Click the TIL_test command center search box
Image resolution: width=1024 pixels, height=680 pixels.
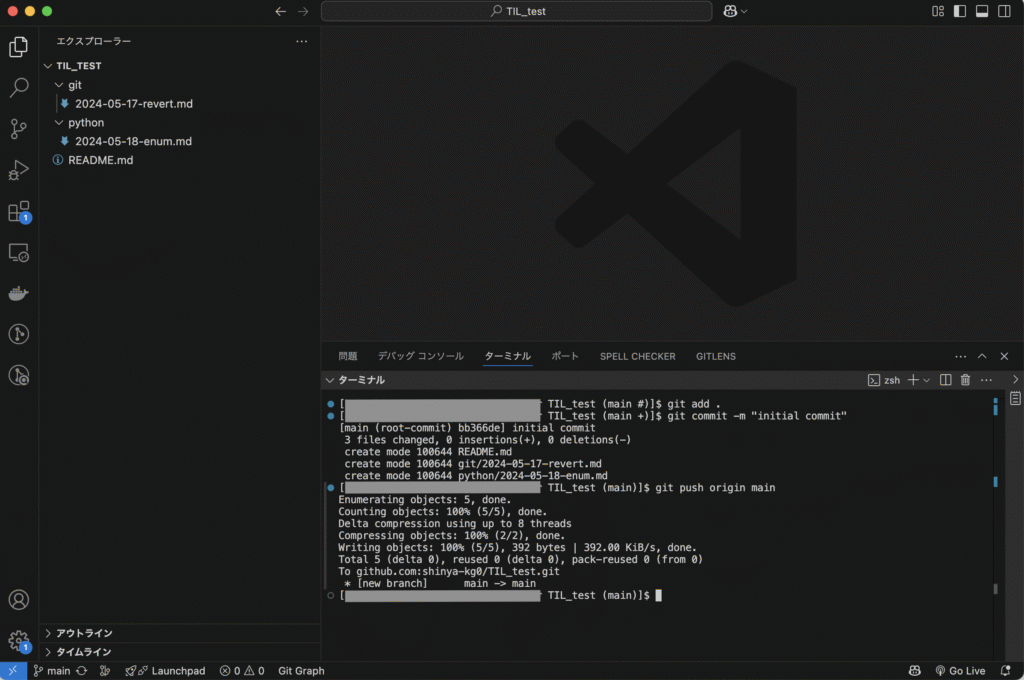coord(517,11)
